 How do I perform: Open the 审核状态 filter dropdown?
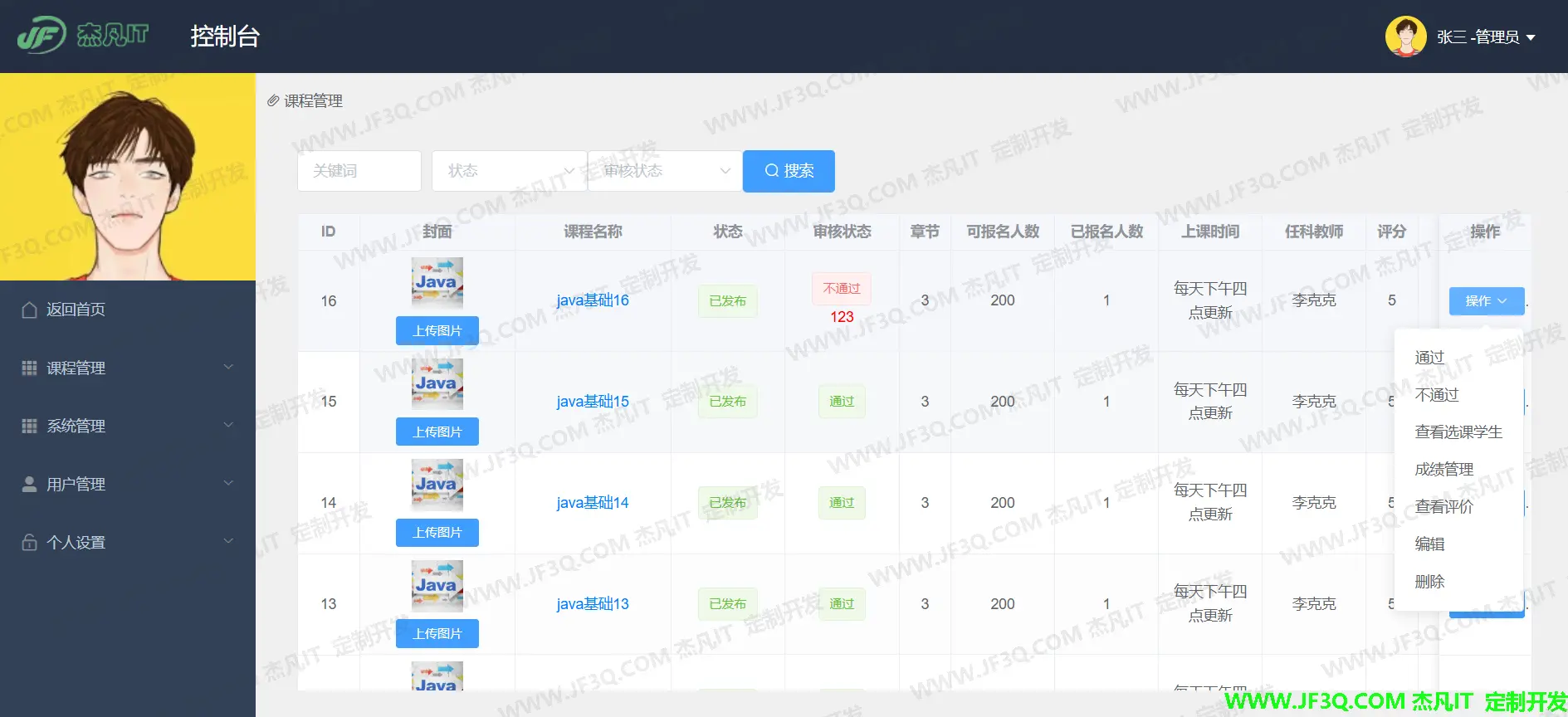(x=664, y=171)
